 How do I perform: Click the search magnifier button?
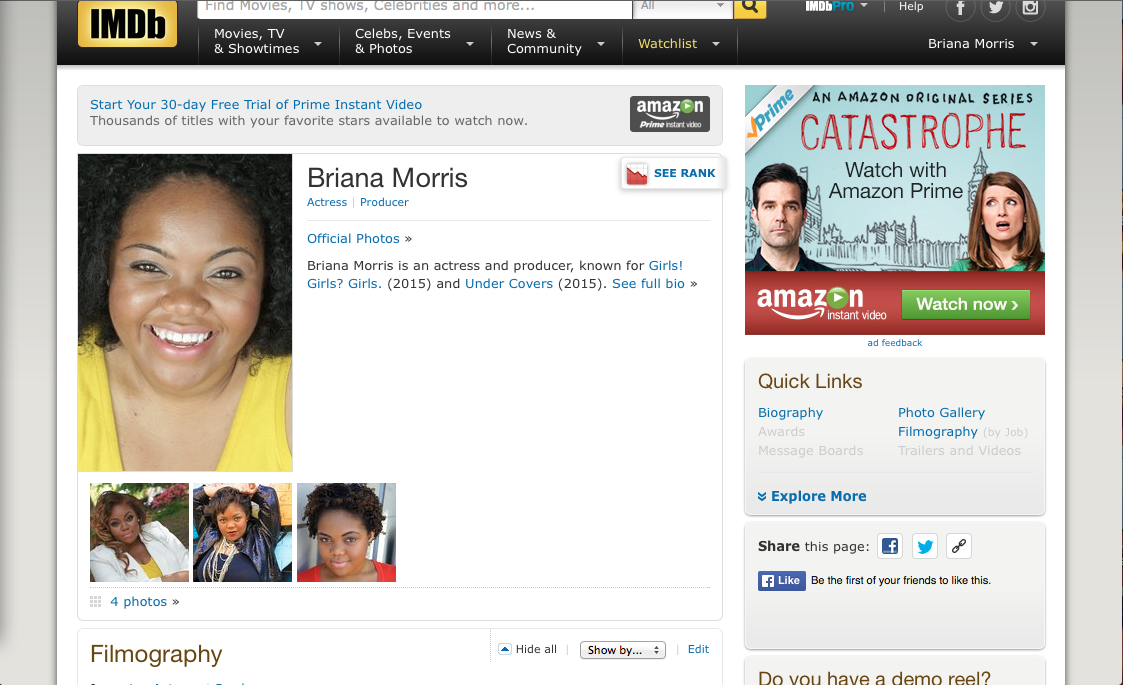coord(750,8)
